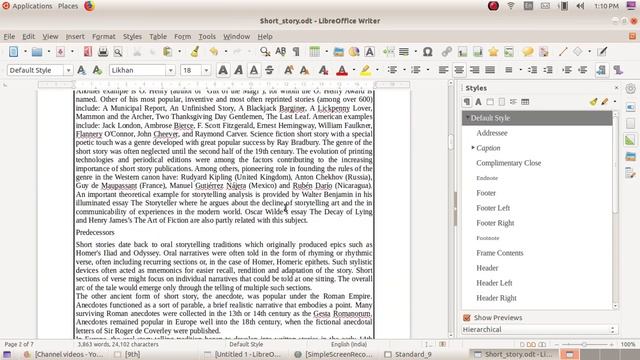This screenshot has width=640, height=360.
Task: Open the Tools menu
Action: (x=207, y=36)
